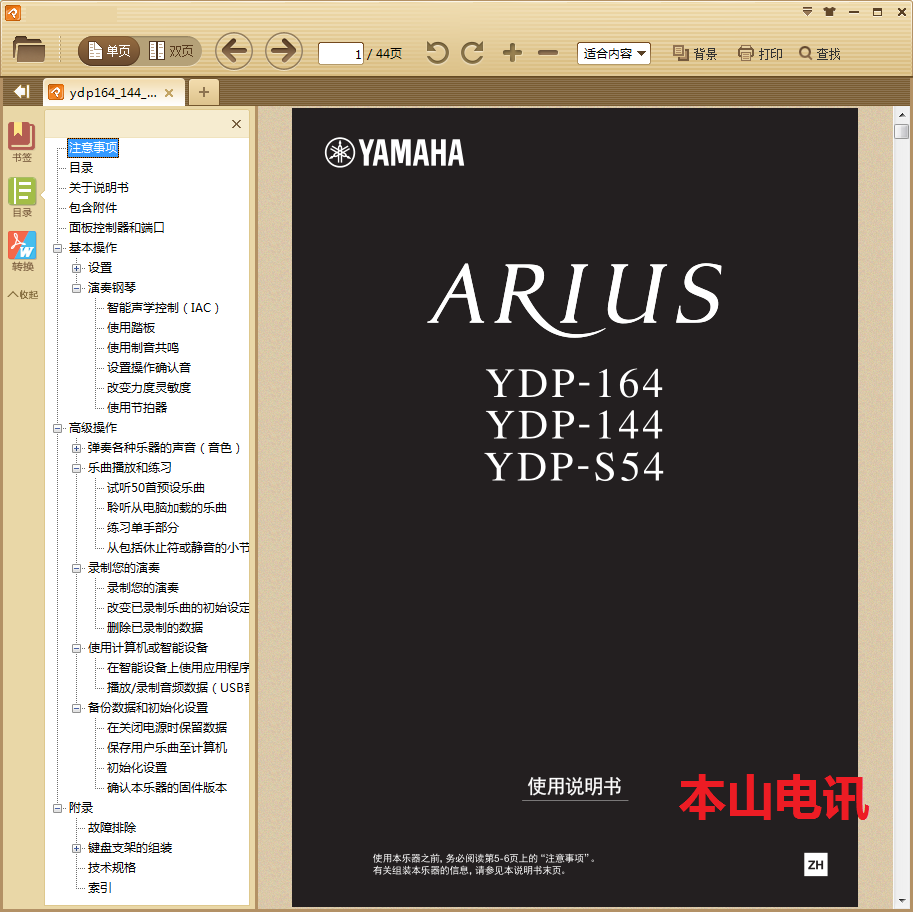Switch to 单页 single page view

110,51
